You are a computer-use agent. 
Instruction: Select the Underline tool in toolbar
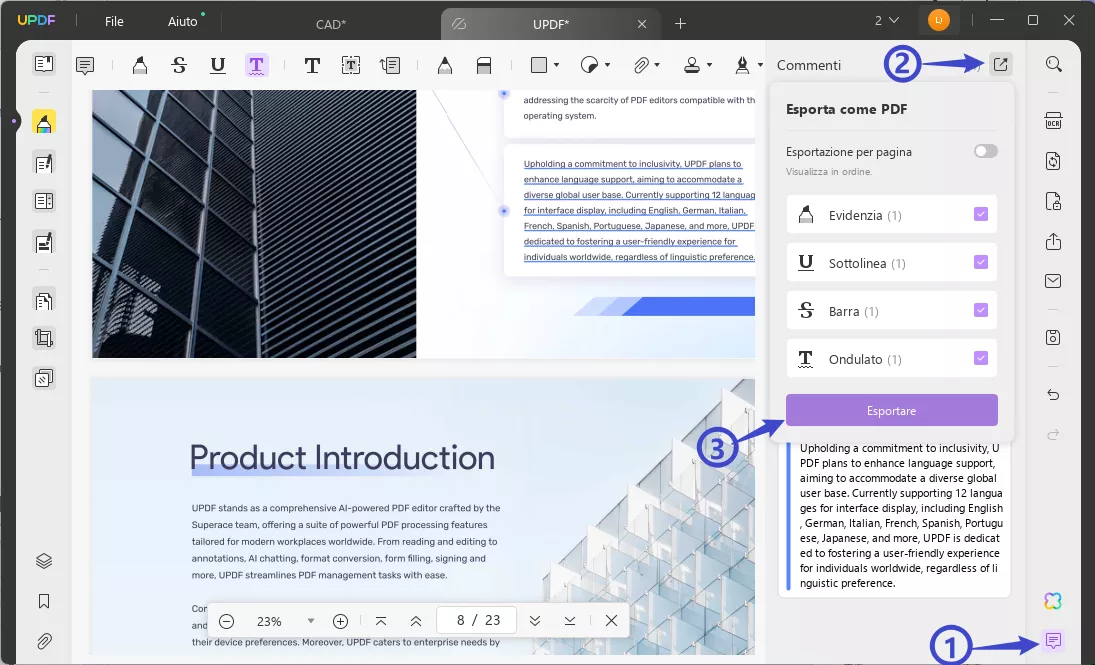coord(218,66)
